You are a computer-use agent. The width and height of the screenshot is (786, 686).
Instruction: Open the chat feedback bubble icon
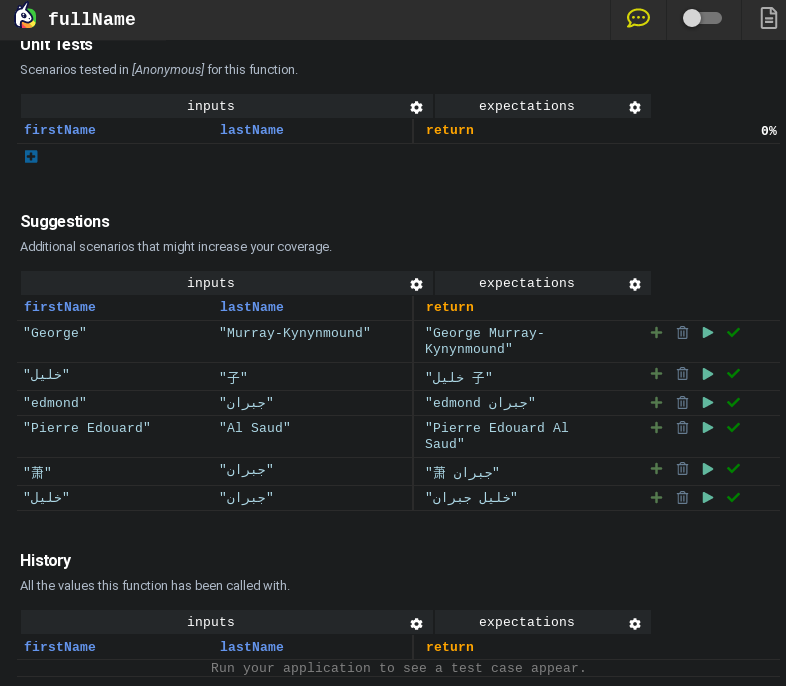pyautogui.click(x=638, y=18)
